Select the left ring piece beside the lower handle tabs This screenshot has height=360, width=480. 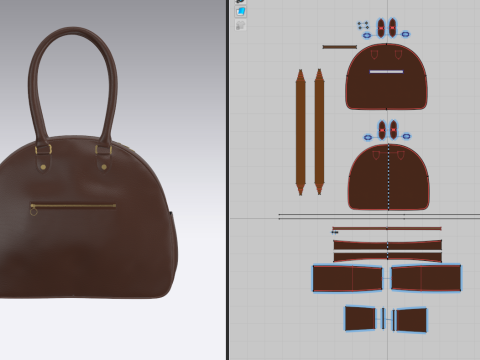point(368,137)
